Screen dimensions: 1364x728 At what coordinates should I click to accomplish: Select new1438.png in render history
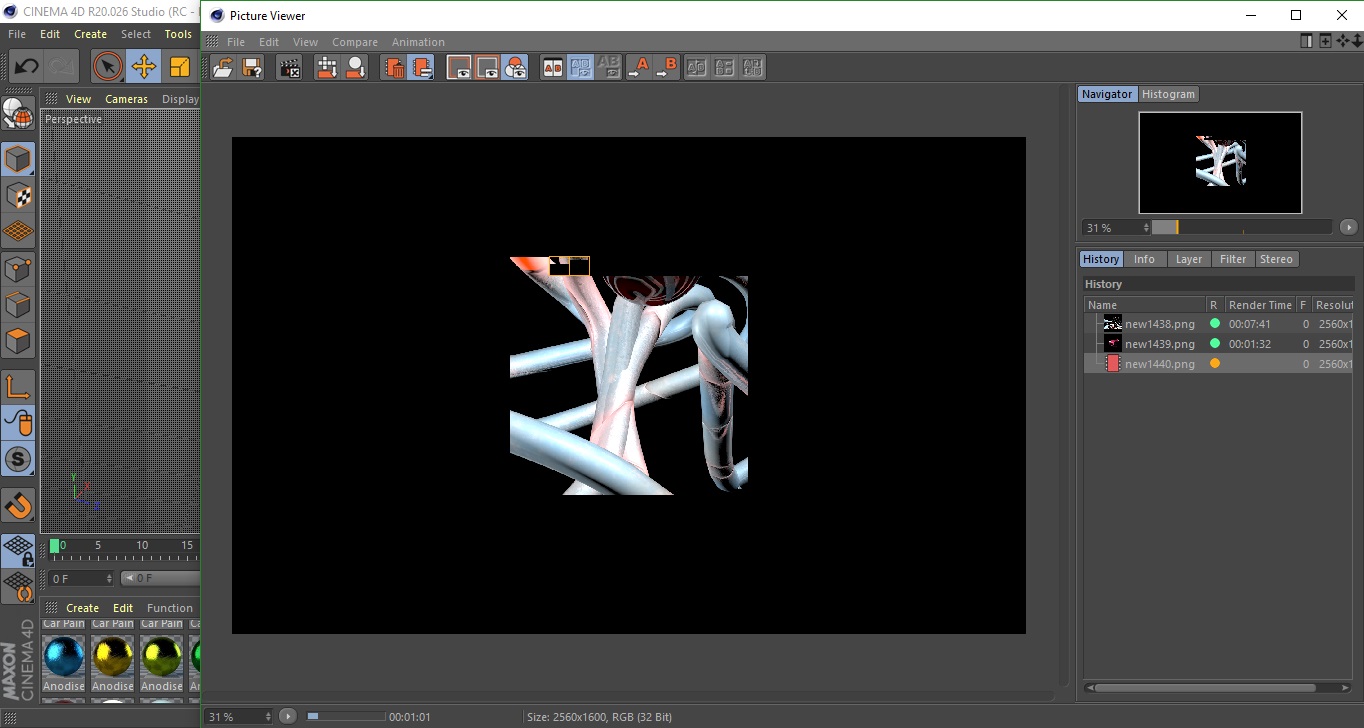point(1159,324)
